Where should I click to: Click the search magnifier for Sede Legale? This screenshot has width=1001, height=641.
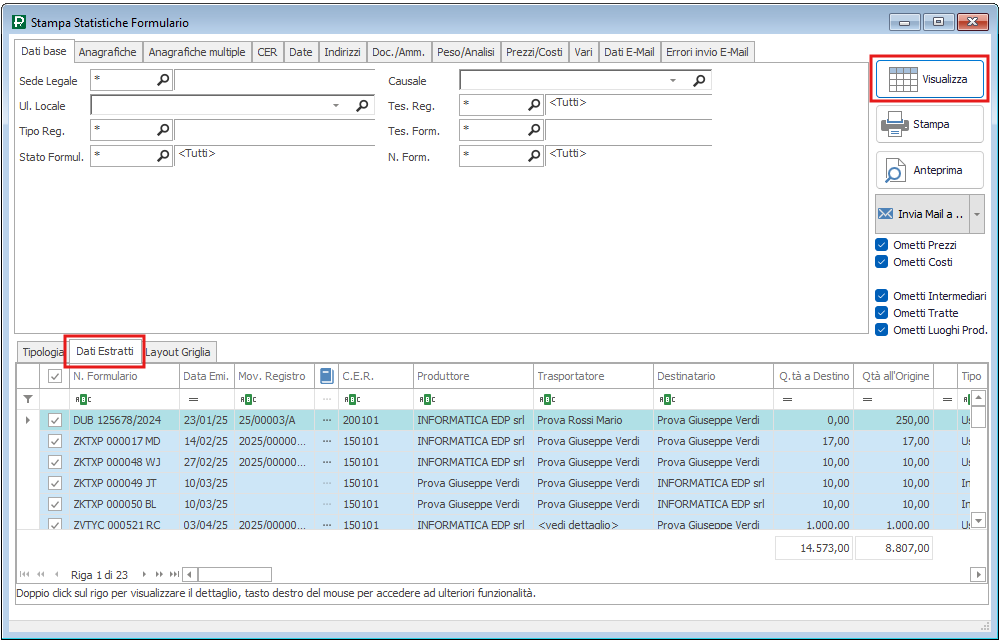click(163, 81)
